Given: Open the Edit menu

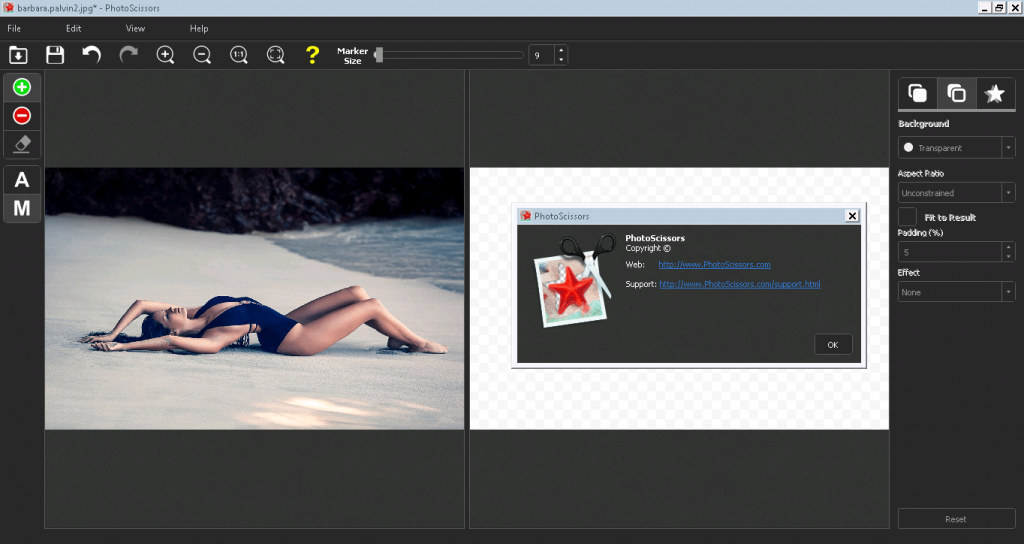Looking at the screenshot, I should click(x=73, y=29).
